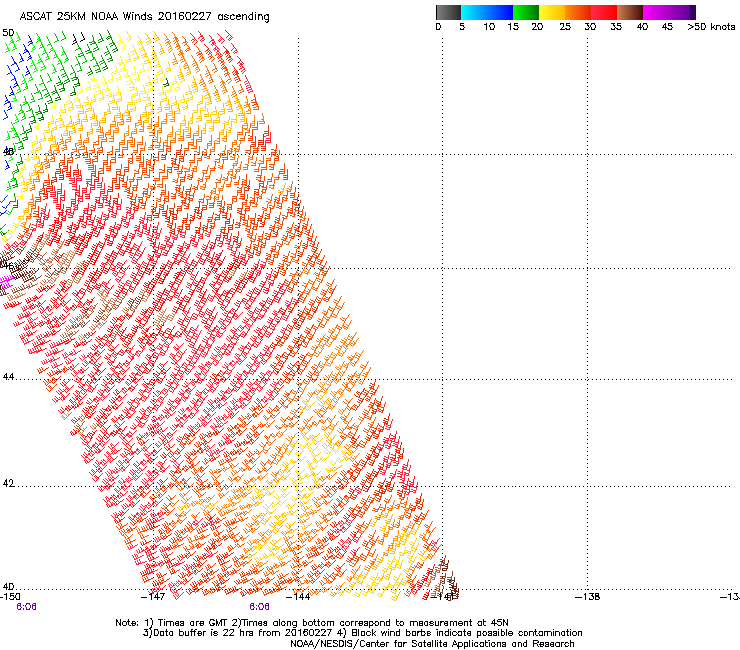740x650 pixels.
Task: Click the purple time stamp left of -144
Action: click(260, 607)
